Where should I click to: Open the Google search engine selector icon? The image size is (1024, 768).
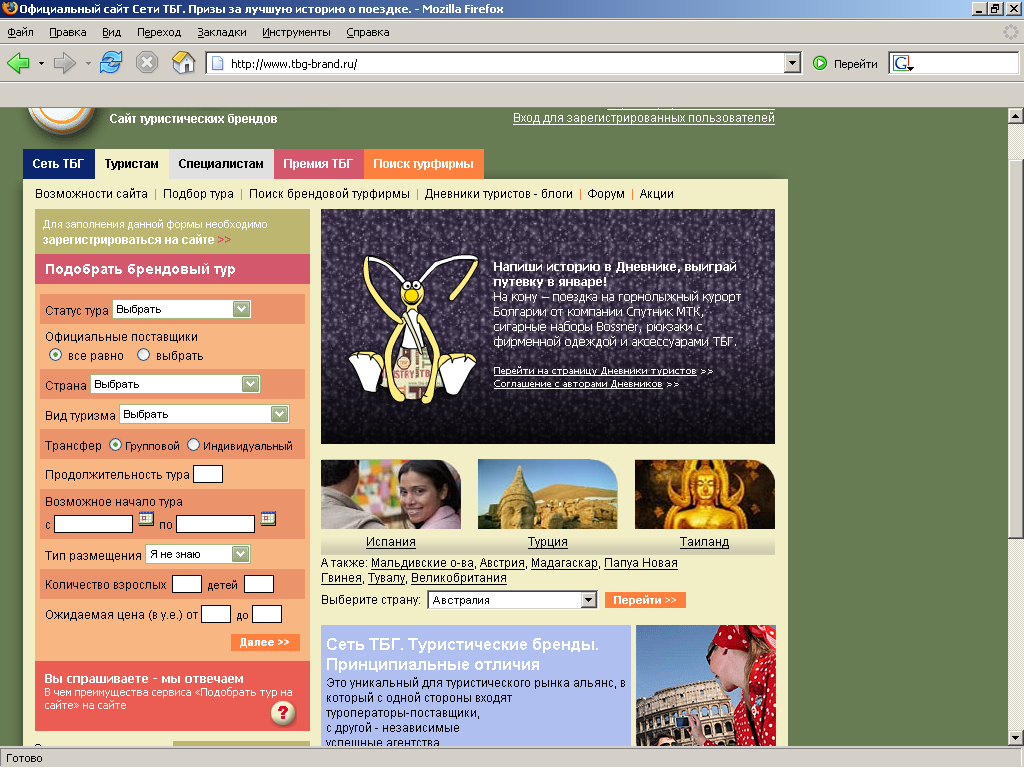click(903, 63)
